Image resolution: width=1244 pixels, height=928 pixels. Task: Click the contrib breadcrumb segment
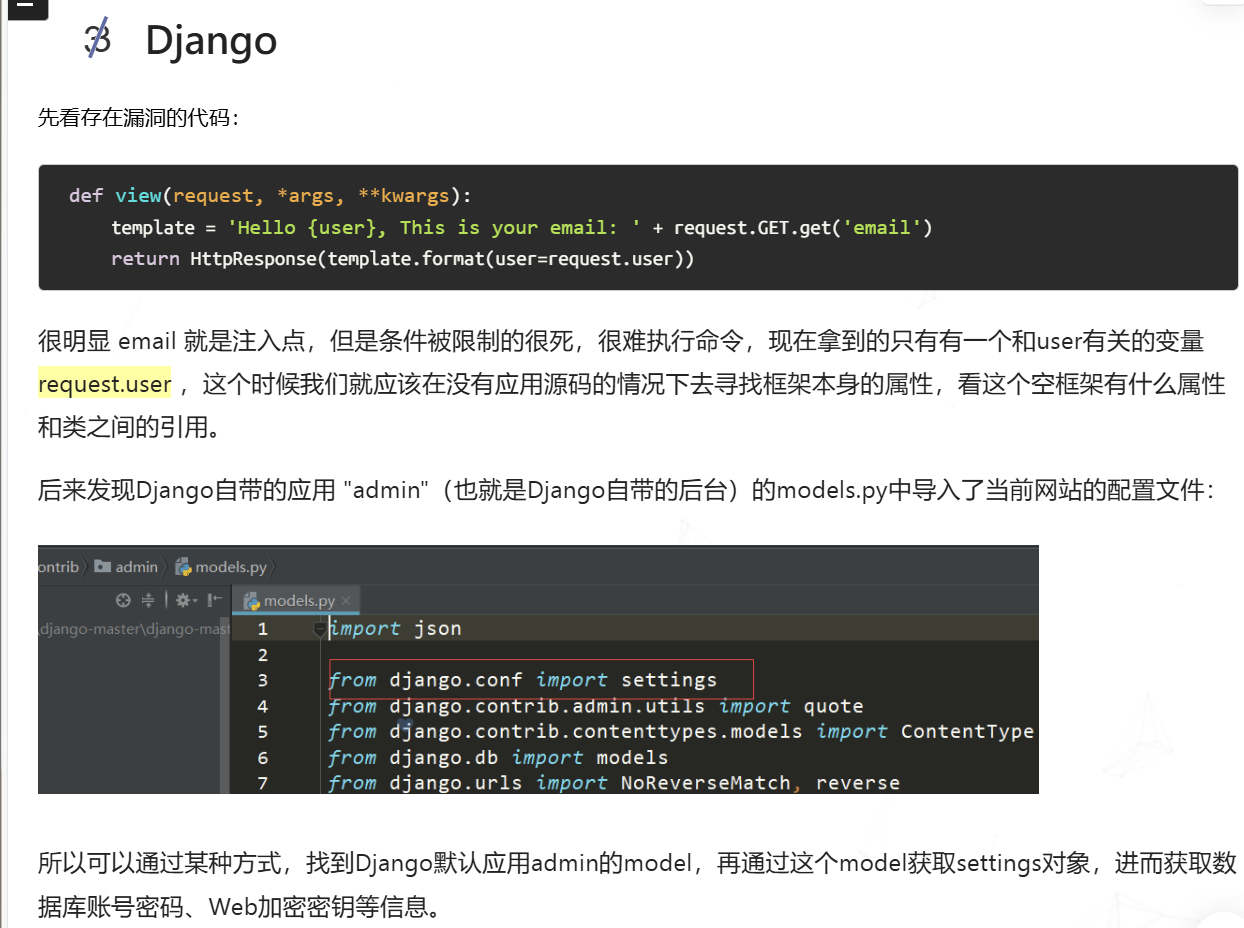pos(58,567)
